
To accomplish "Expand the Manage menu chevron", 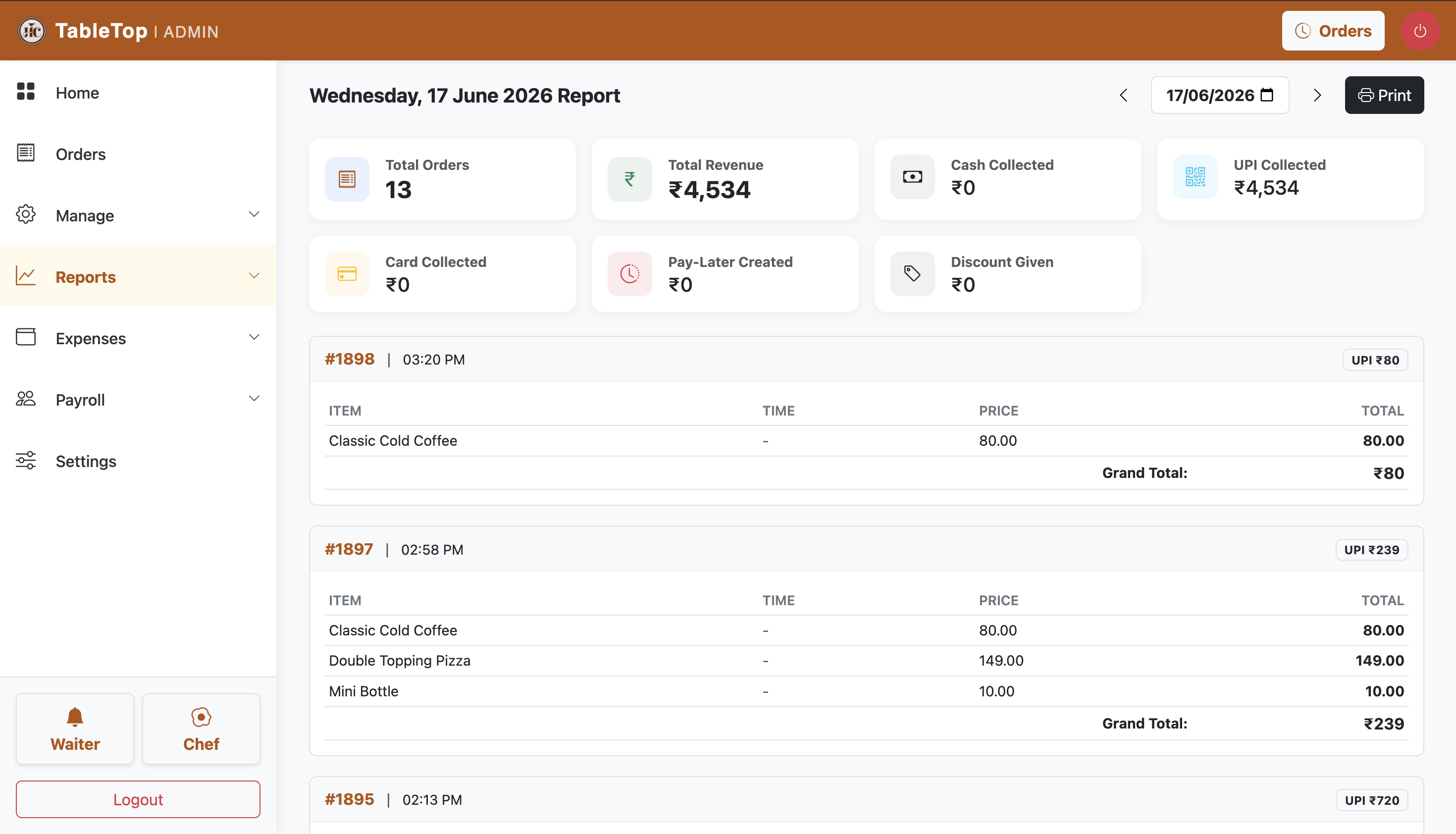I will [255, 214].
